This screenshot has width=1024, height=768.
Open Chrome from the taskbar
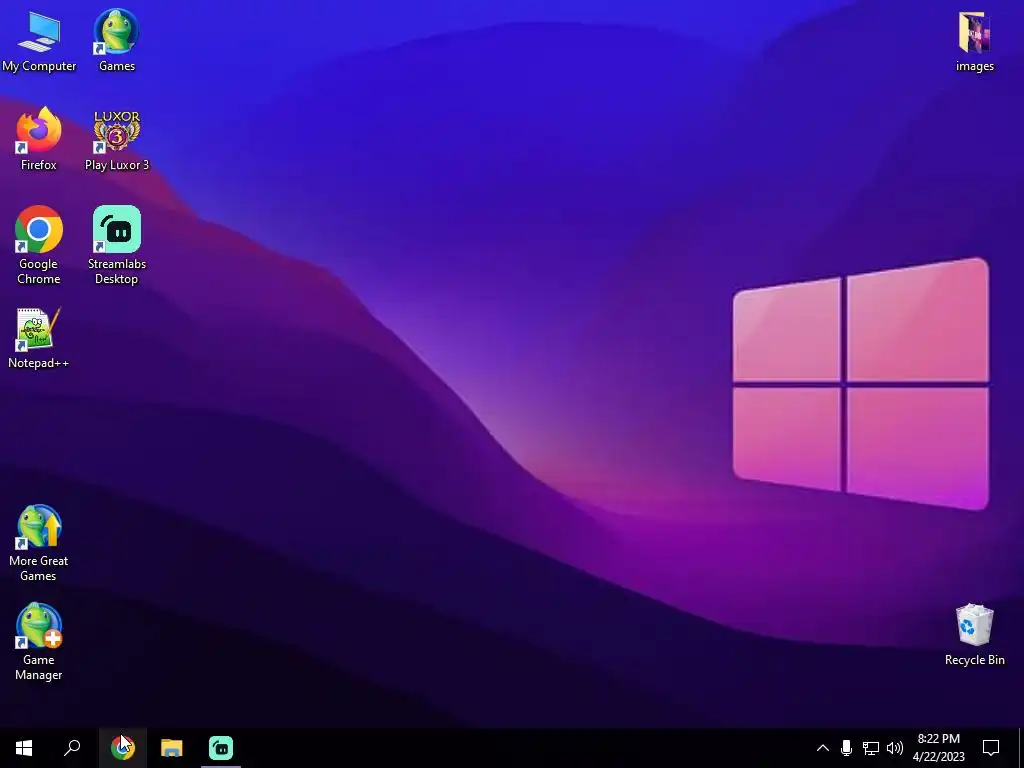pos(123,748)
